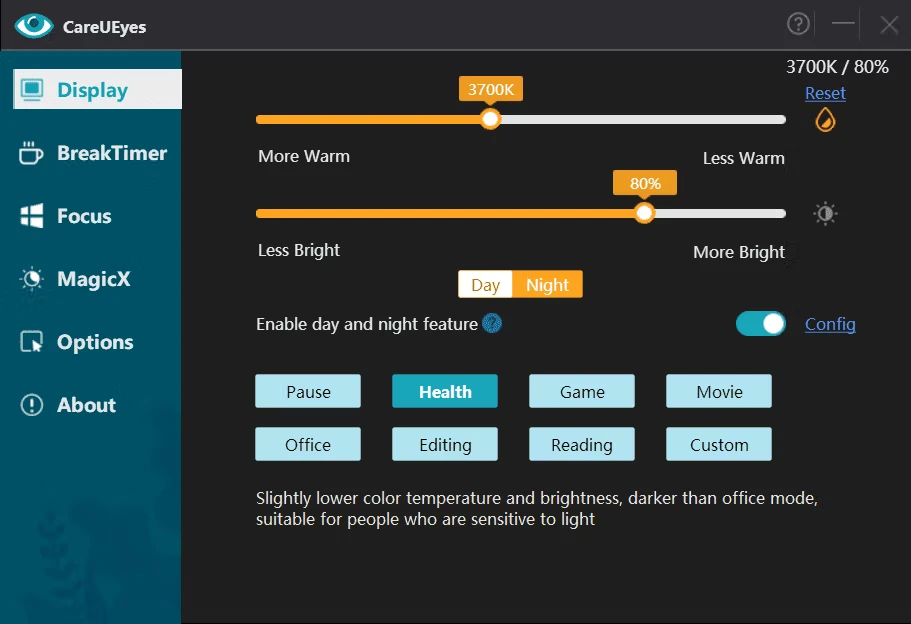Go to the MagicX panel

92,279
